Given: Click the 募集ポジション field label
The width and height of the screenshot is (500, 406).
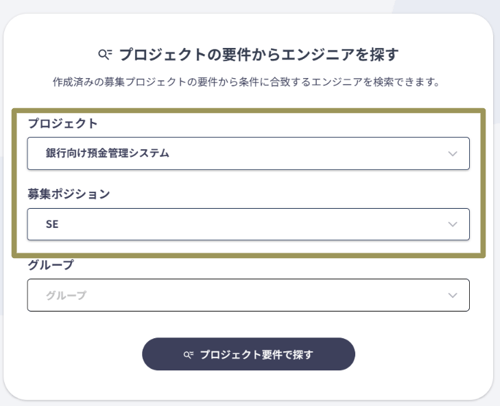Looking at the screenshot, I should [69, 194].
